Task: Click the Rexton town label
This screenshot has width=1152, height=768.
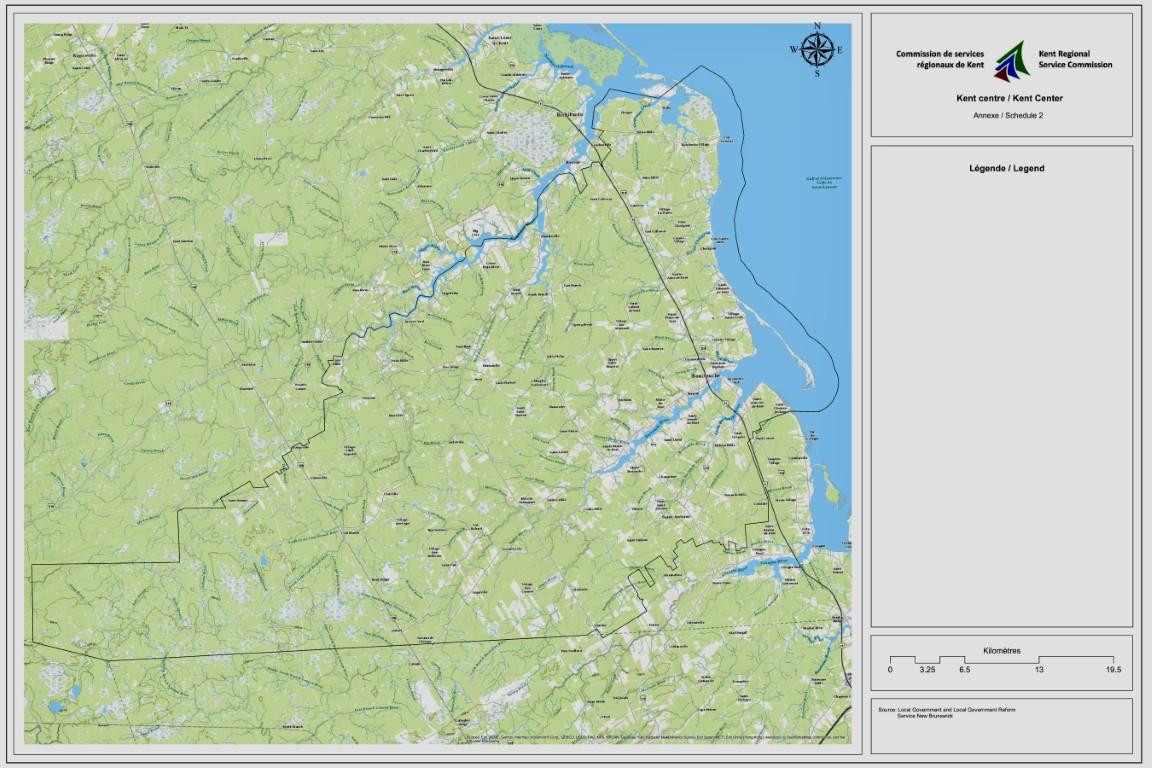Action: pyautogui.click(x=573, y=163)
